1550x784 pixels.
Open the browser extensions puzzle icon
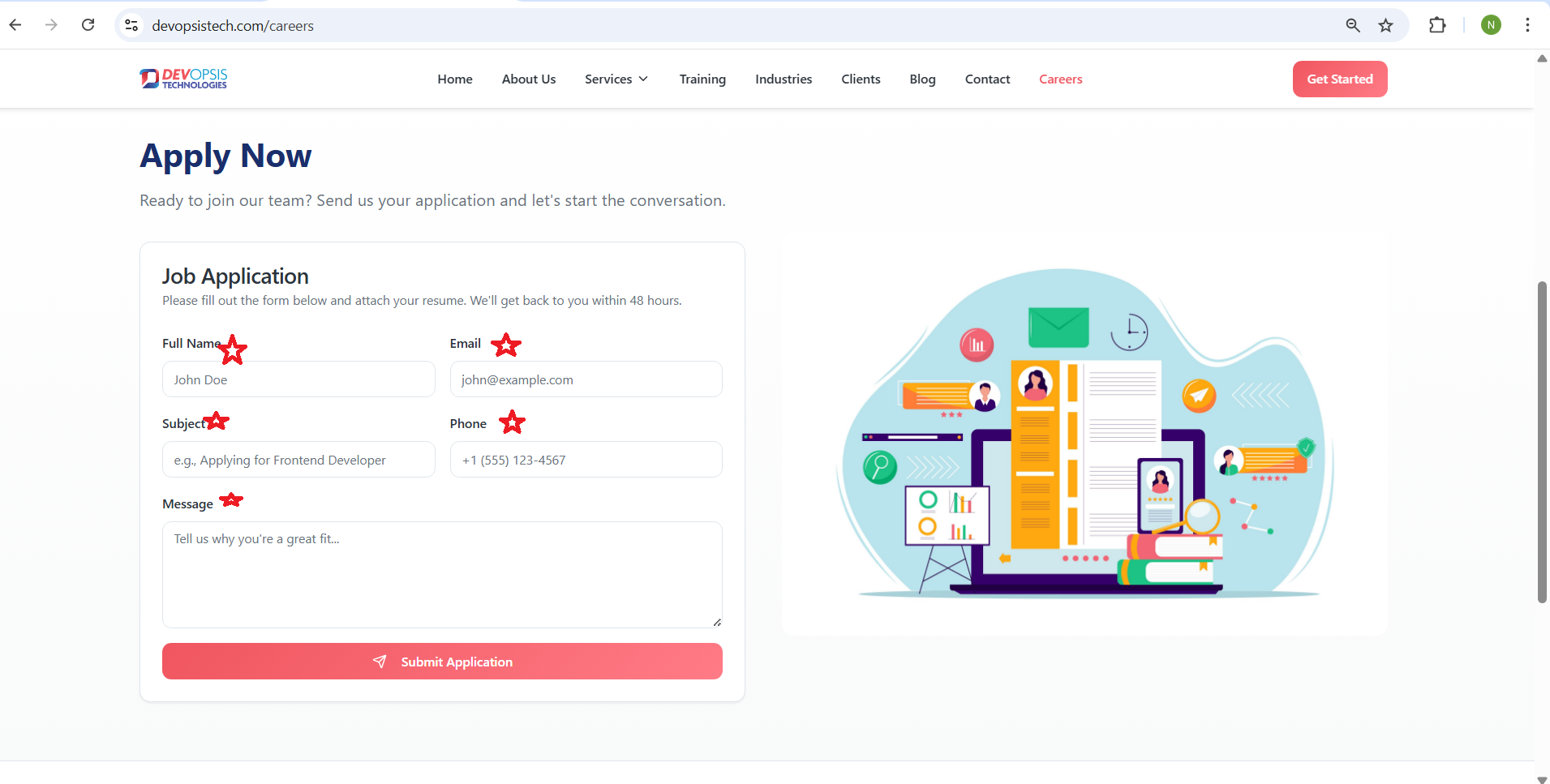1437,26
